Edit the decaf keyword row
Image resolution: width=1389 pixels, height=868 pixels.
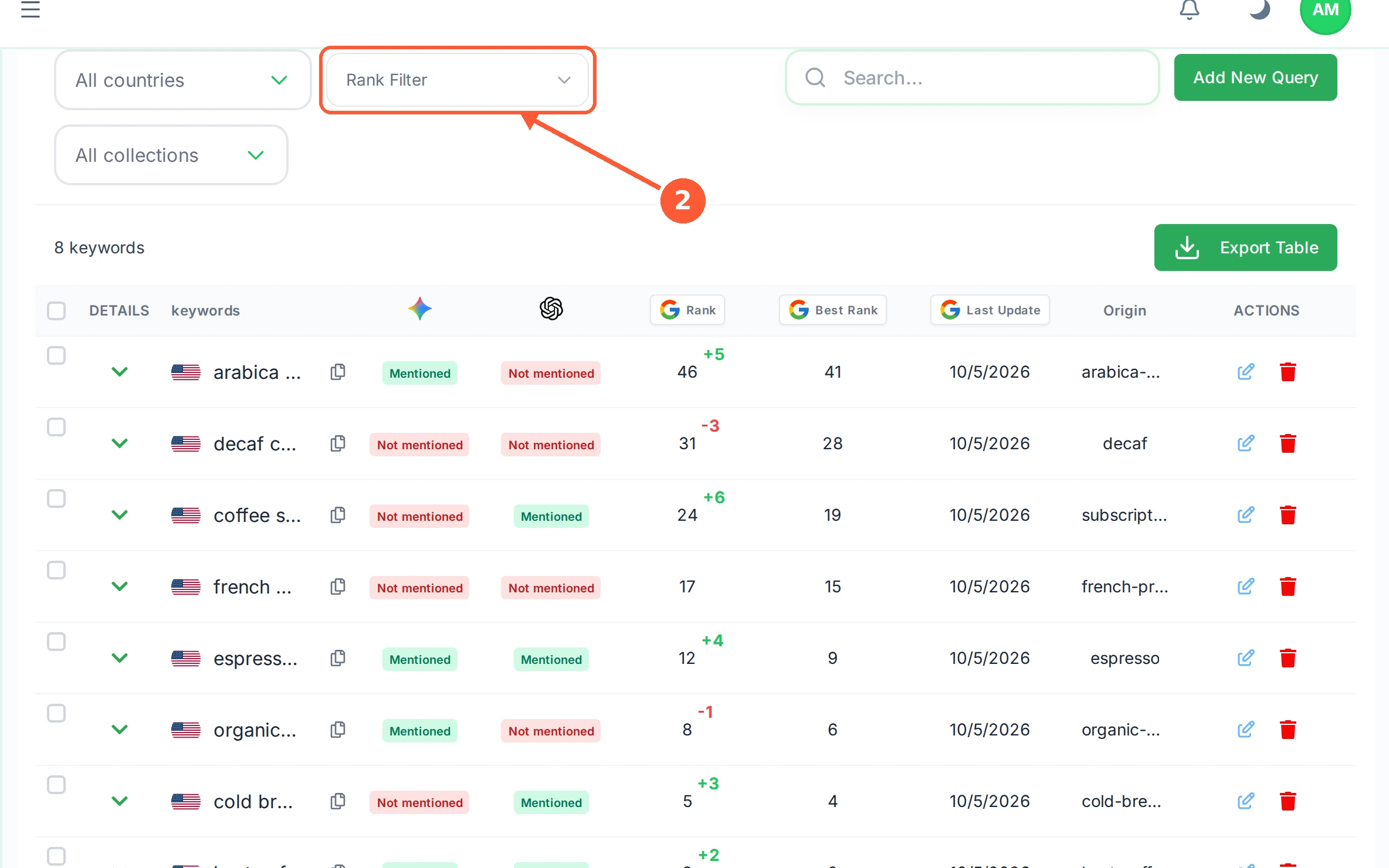point(1246,443)
